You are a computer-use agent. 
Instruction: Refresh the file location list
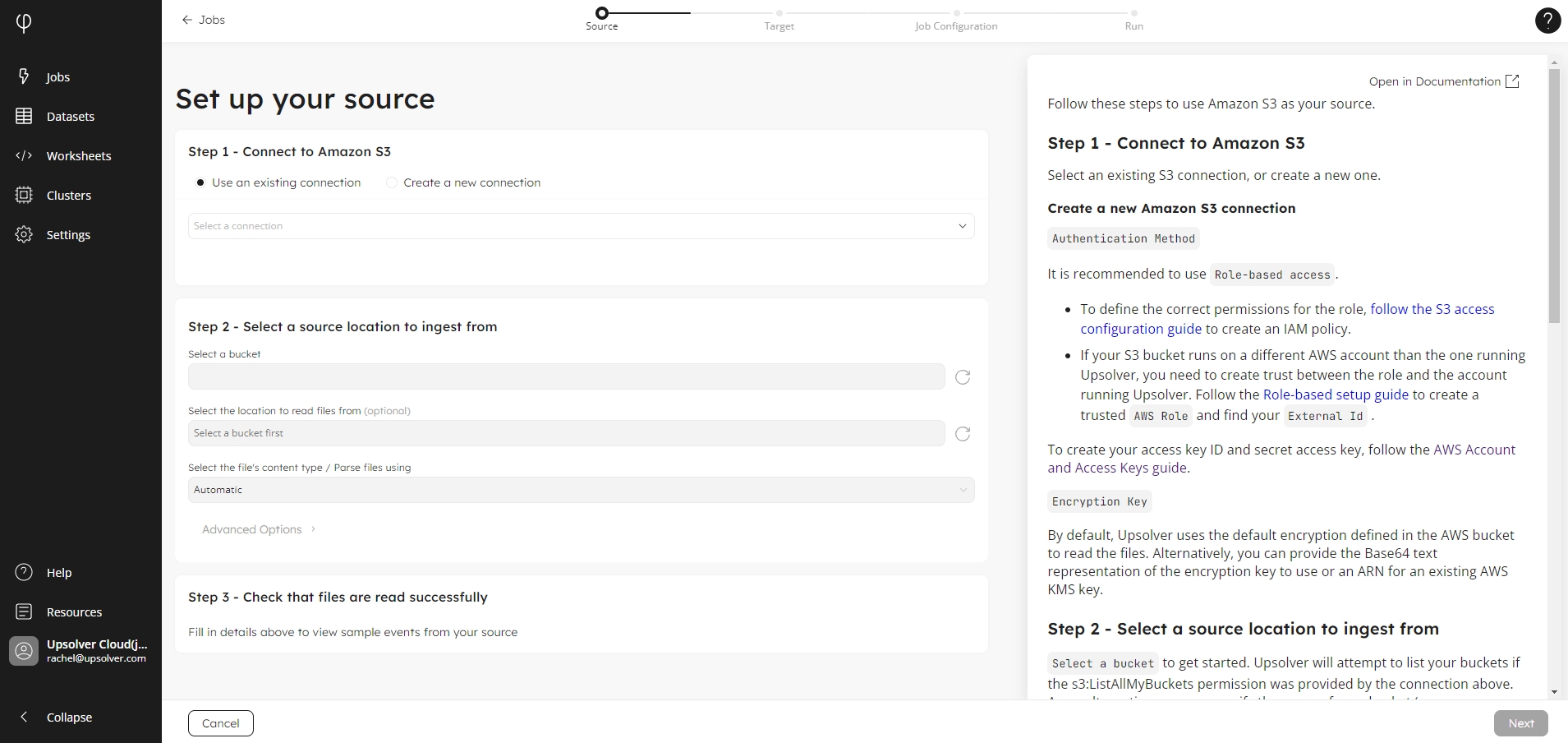pyautogui.click(x=963, y=434)
